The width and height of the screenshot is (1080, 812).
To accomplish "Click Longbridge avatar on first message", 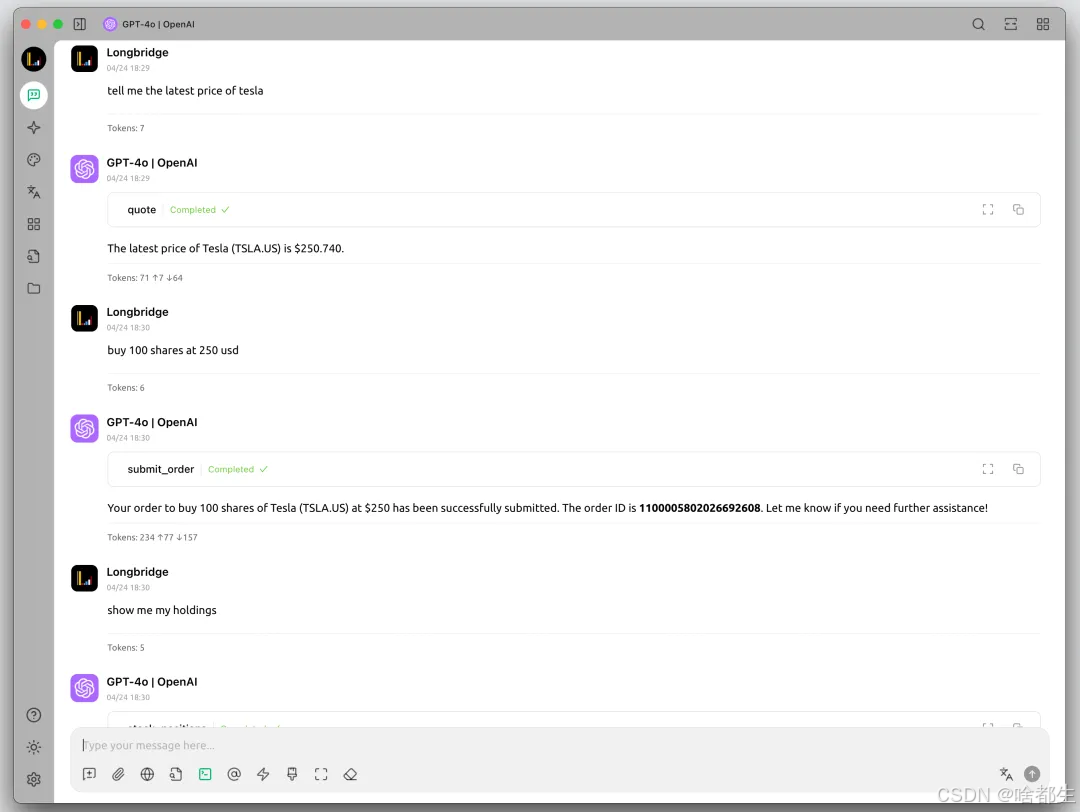I will (84, 59).
